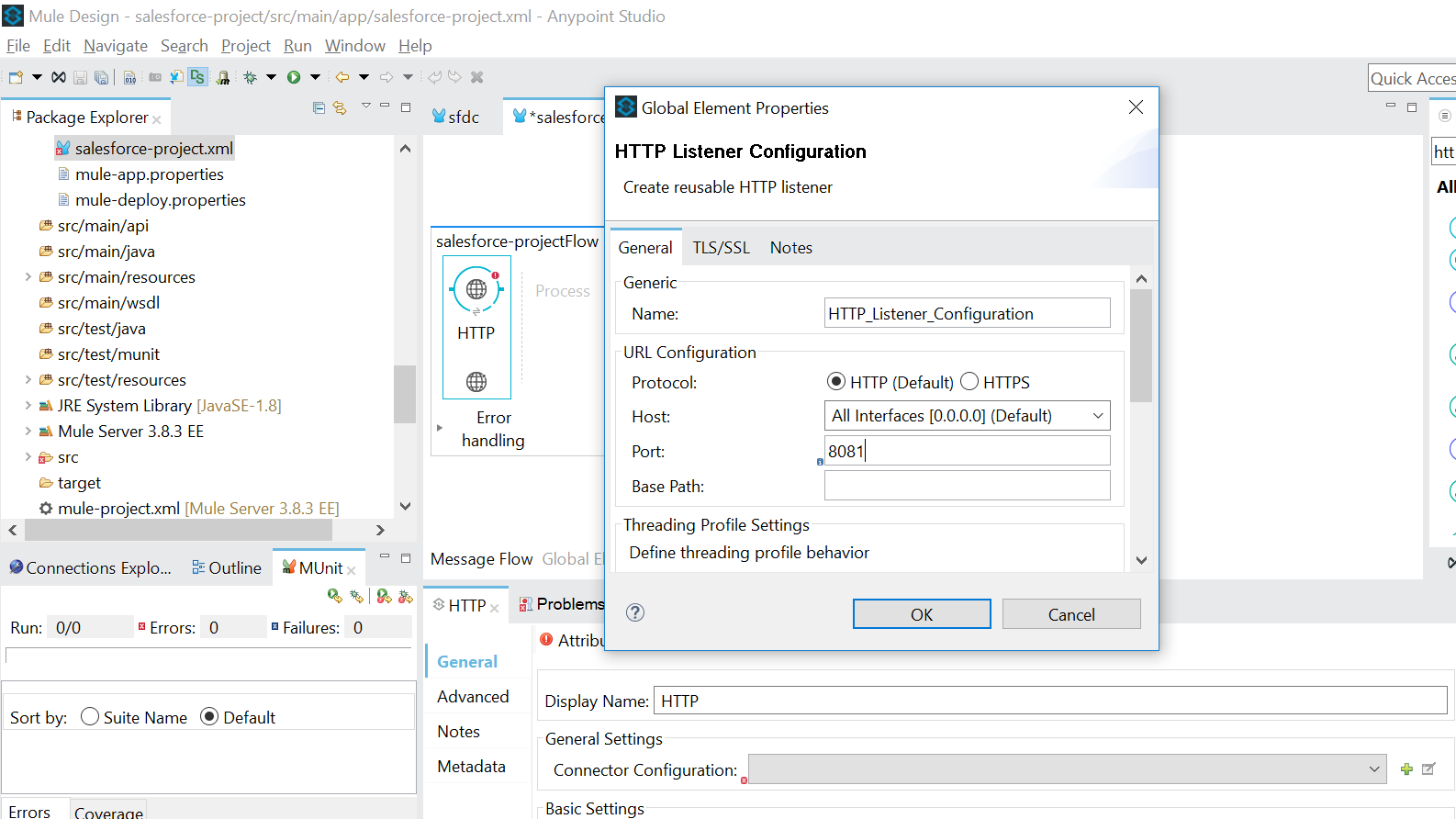Screen dimensions: 1456x819
Task: Click the Debug MUnit tests icon
Action: pyautogui.click(x=357, y=596)
